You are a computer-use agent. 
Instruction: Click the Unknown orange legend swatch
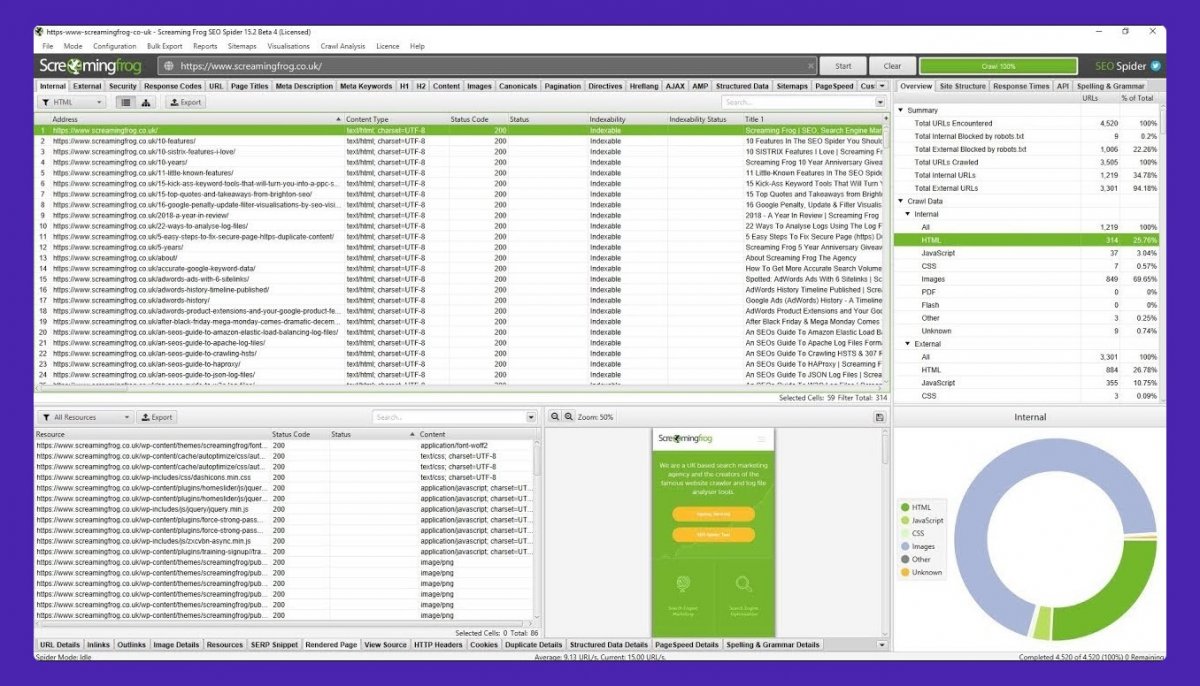(x=905, y=573)
